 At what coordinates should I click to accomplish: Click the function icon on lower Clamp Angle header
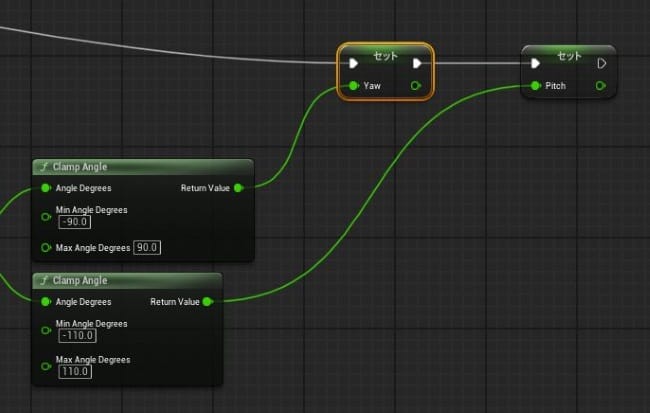point(44,281)
